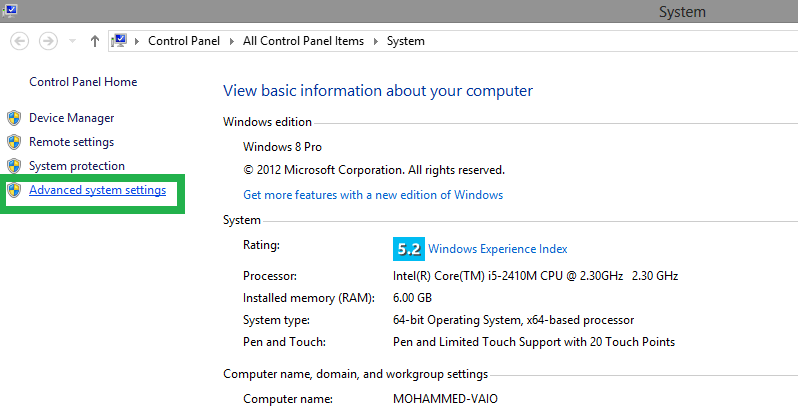
Task: Select Control Panel in the breadcrumb
Action: click(x=184, y=41)
